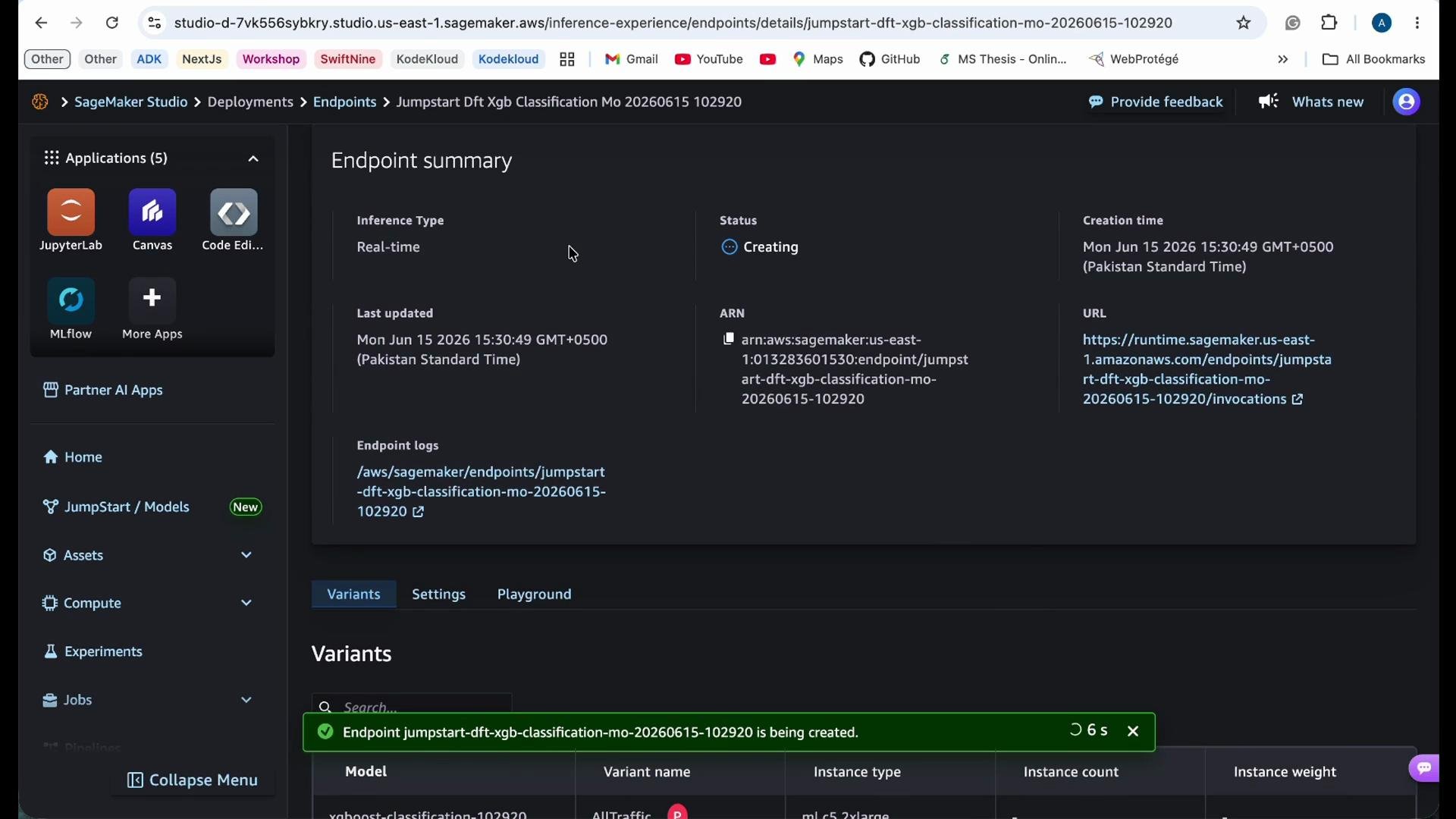Click Provide feedback link

point(1155,102)
